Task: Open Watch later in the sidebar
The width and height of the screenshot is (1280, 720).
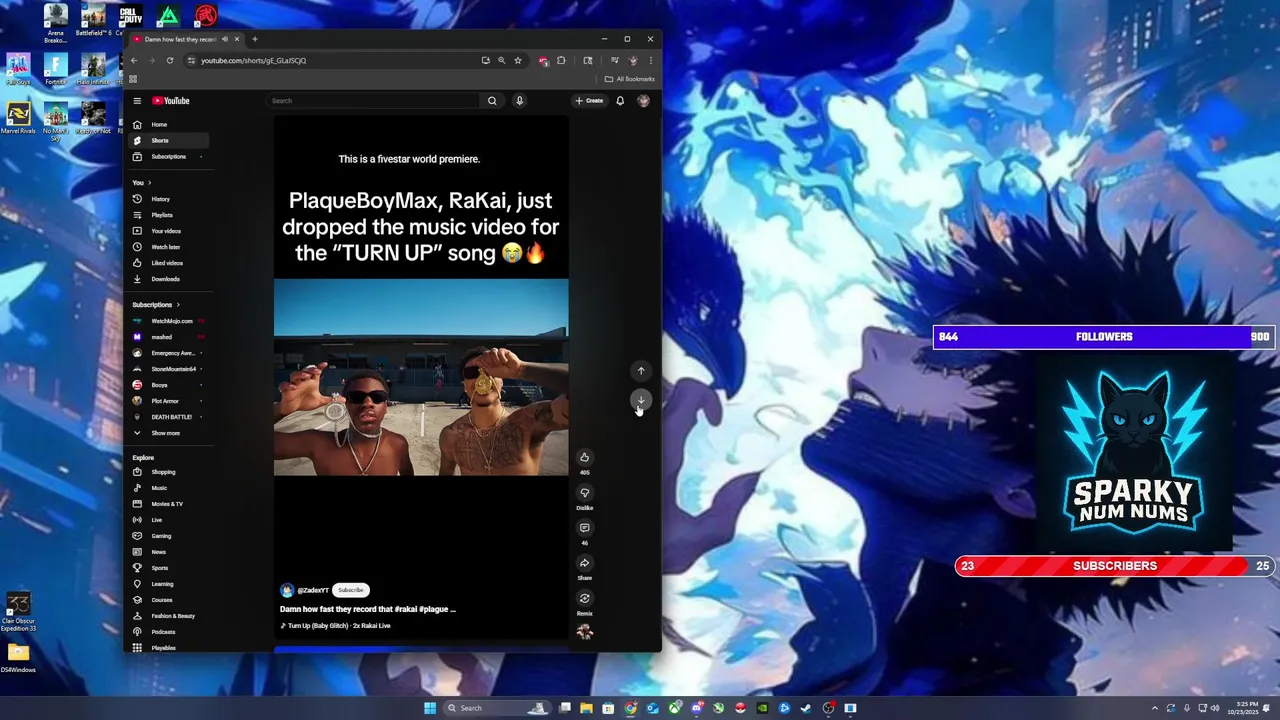Action: 170,247
